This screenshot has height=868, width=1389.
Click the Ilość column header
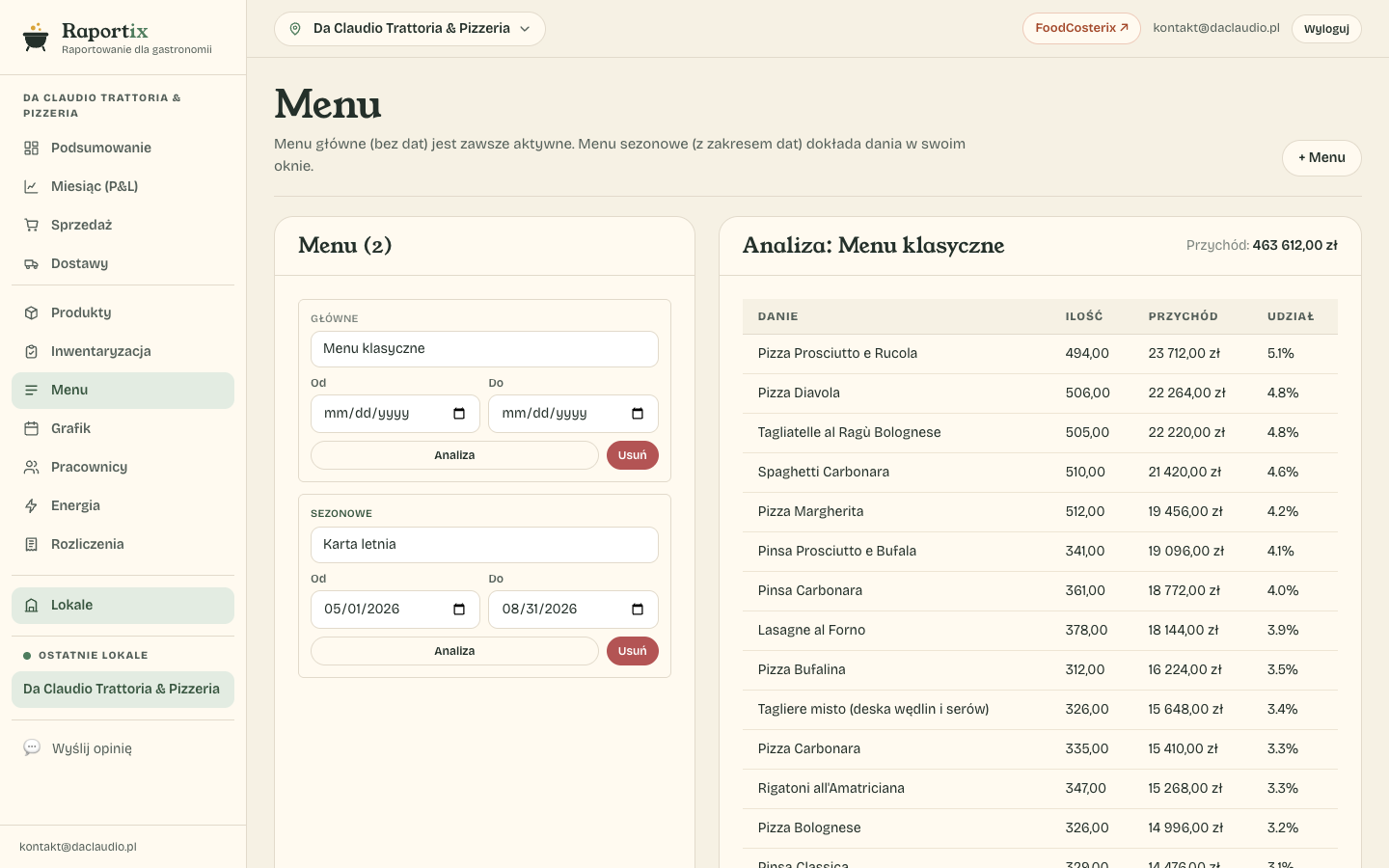click(1084, 316)
